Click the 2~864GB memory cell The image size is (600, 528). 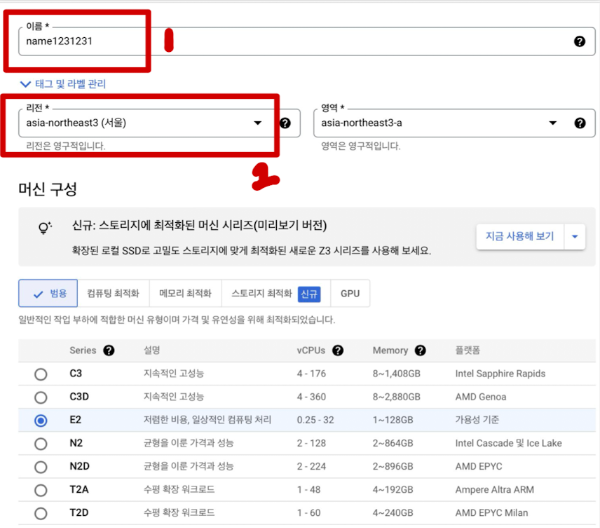tap(393, 443)
